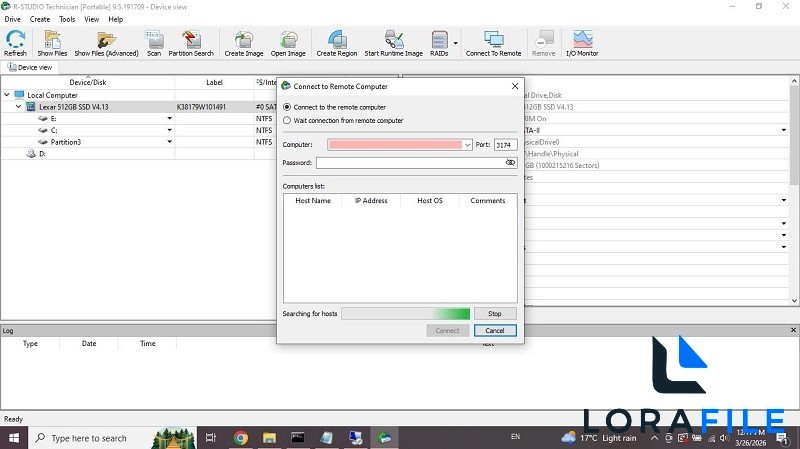Select the Create Region tool
Screen dimensions: 800x449
337,43
